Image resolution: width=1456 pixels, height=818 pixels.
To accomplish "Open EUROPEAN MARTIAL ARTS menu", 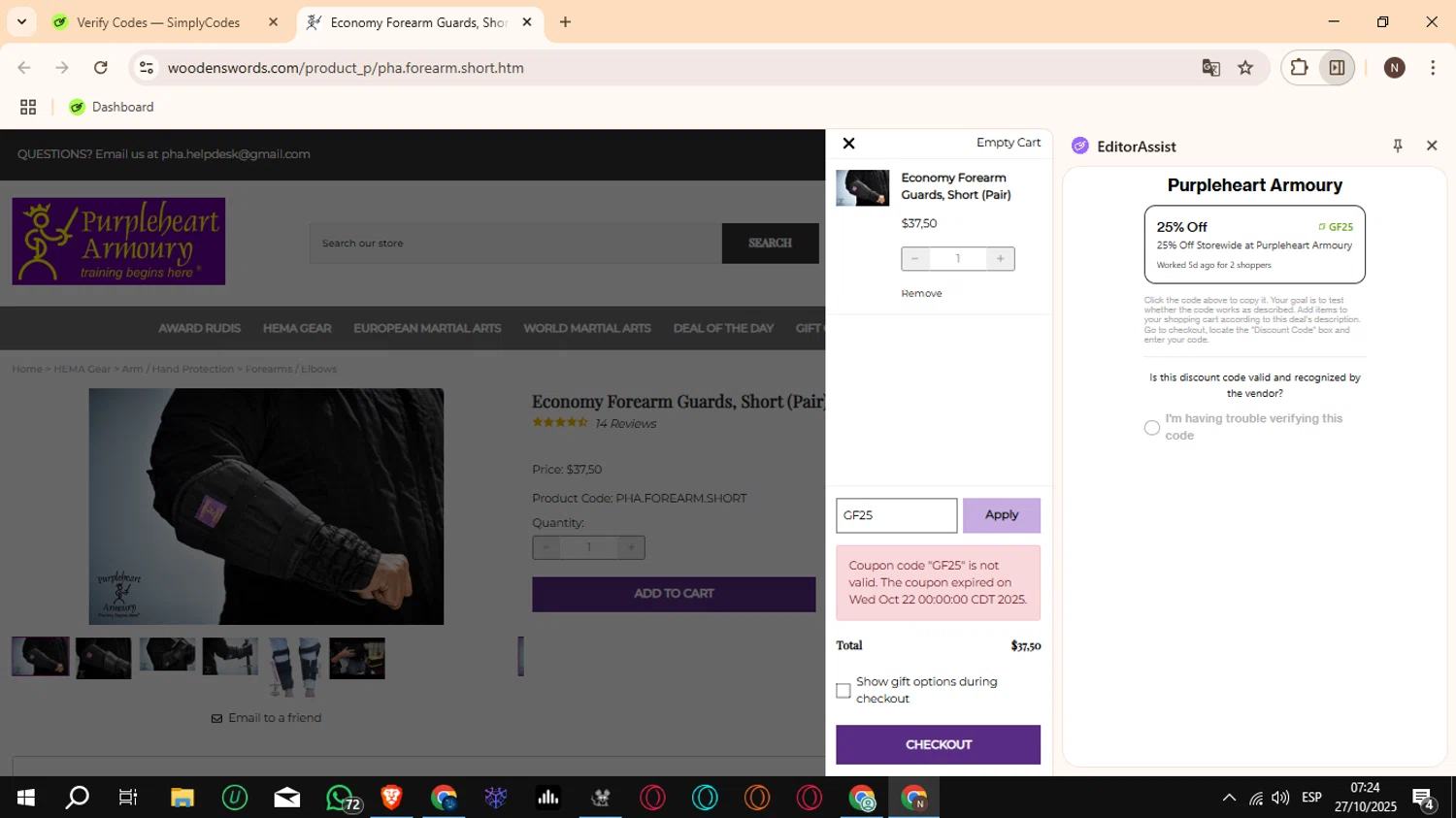I will click(x=427, y=329).
